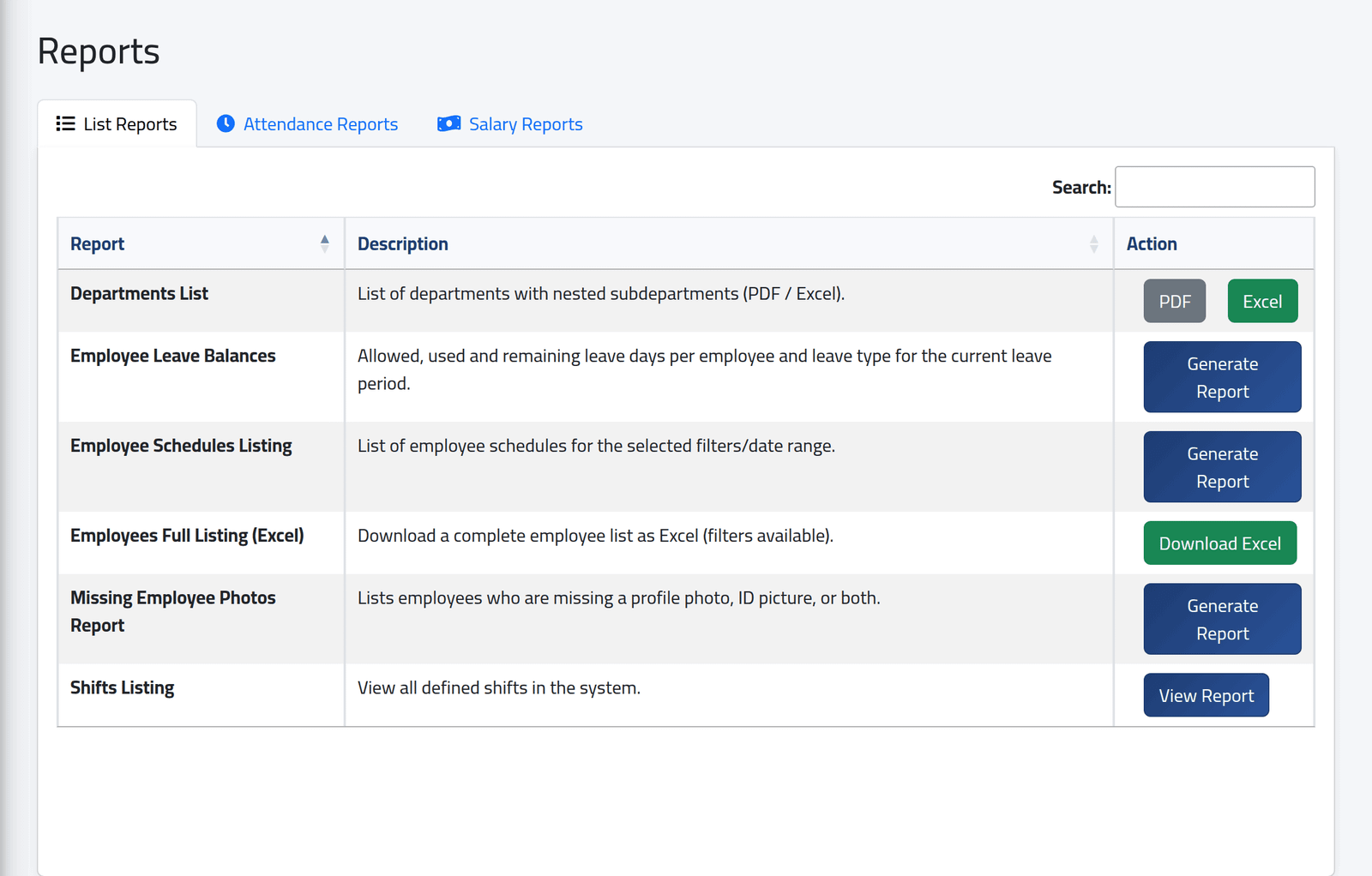Generate the Missing Employee Photos Report
1372x876 pixels.
pos(1222,619)
